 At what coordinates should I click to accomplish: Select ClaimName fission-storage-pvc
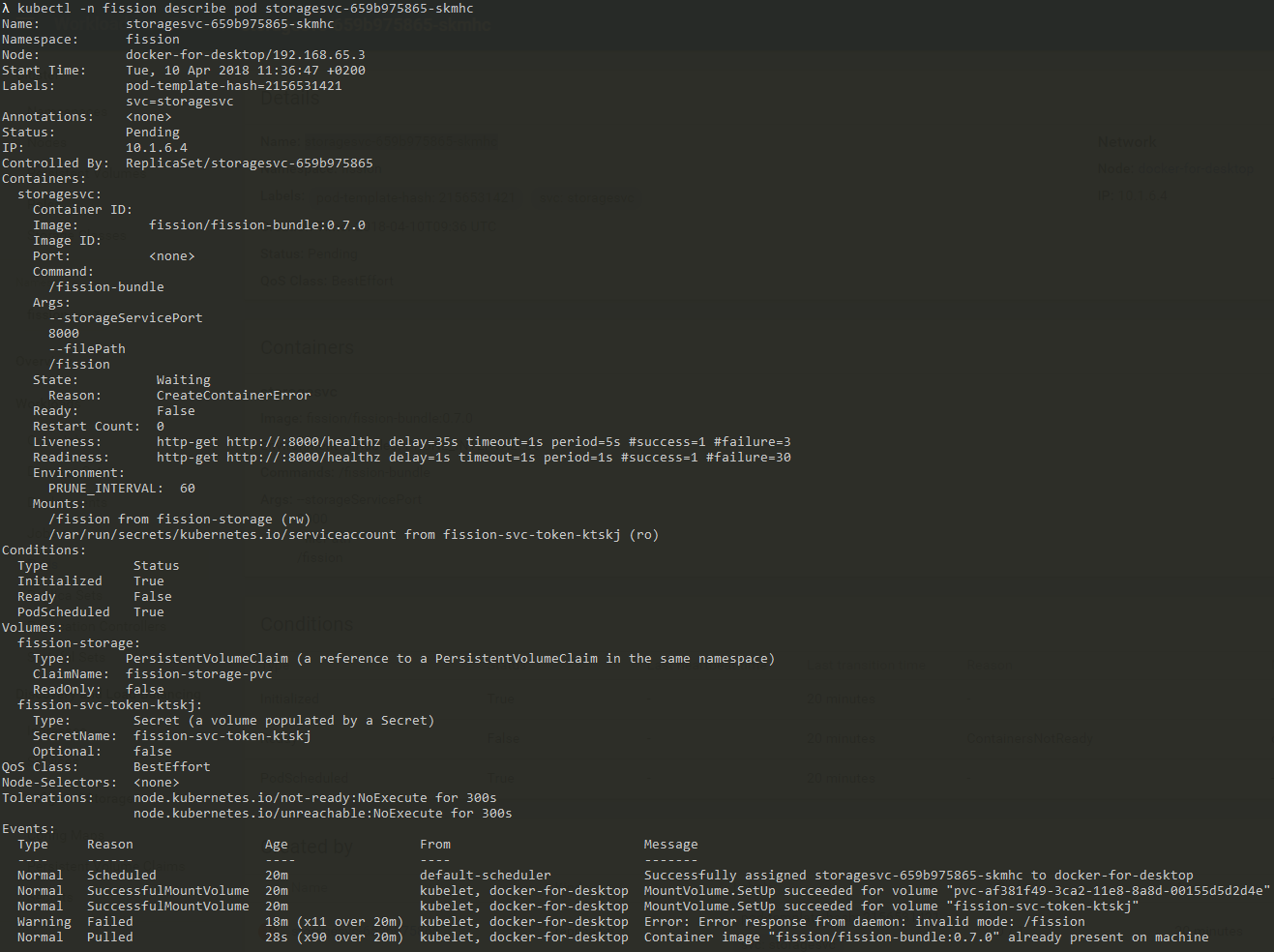pos(199,673)
